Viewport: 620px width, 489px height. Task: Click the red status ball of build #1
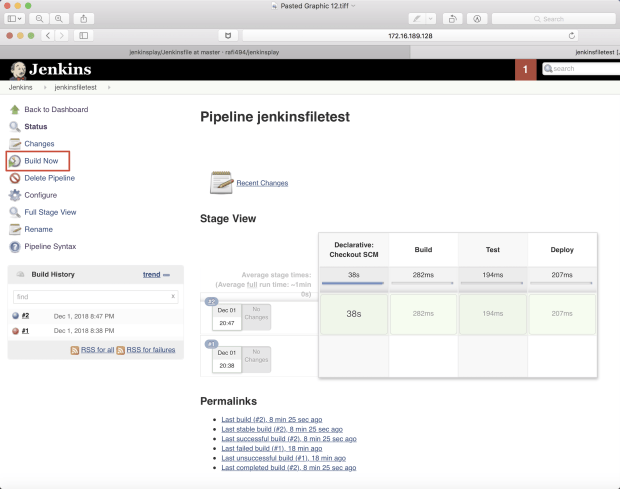click(15, 331)
